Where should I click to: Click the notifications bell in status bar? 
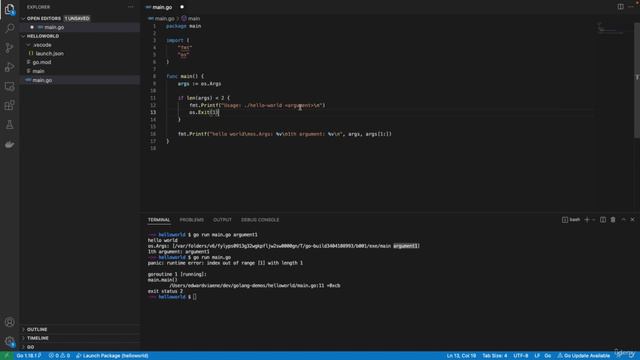pyautogui.click(x=632, y=356)
